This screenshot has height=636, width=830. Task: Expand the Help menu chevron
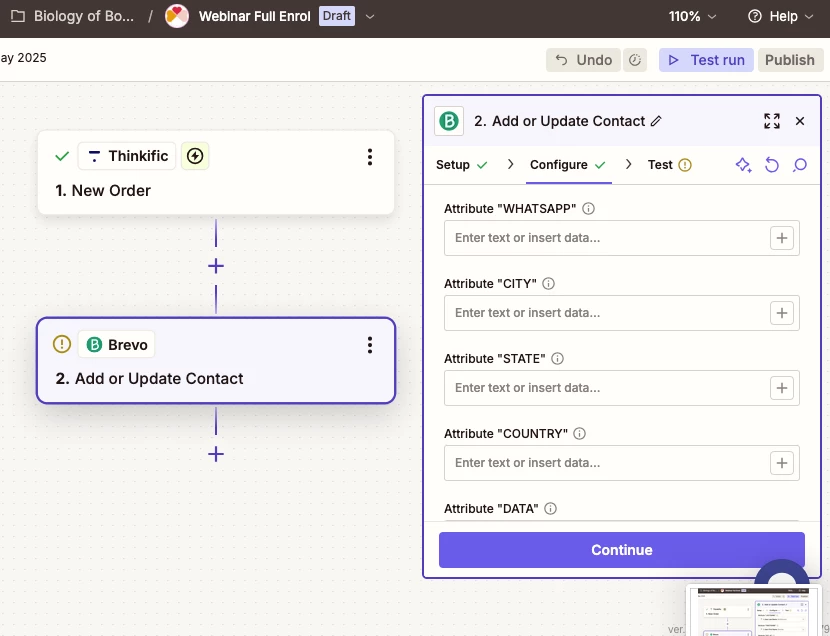(809, 16)
